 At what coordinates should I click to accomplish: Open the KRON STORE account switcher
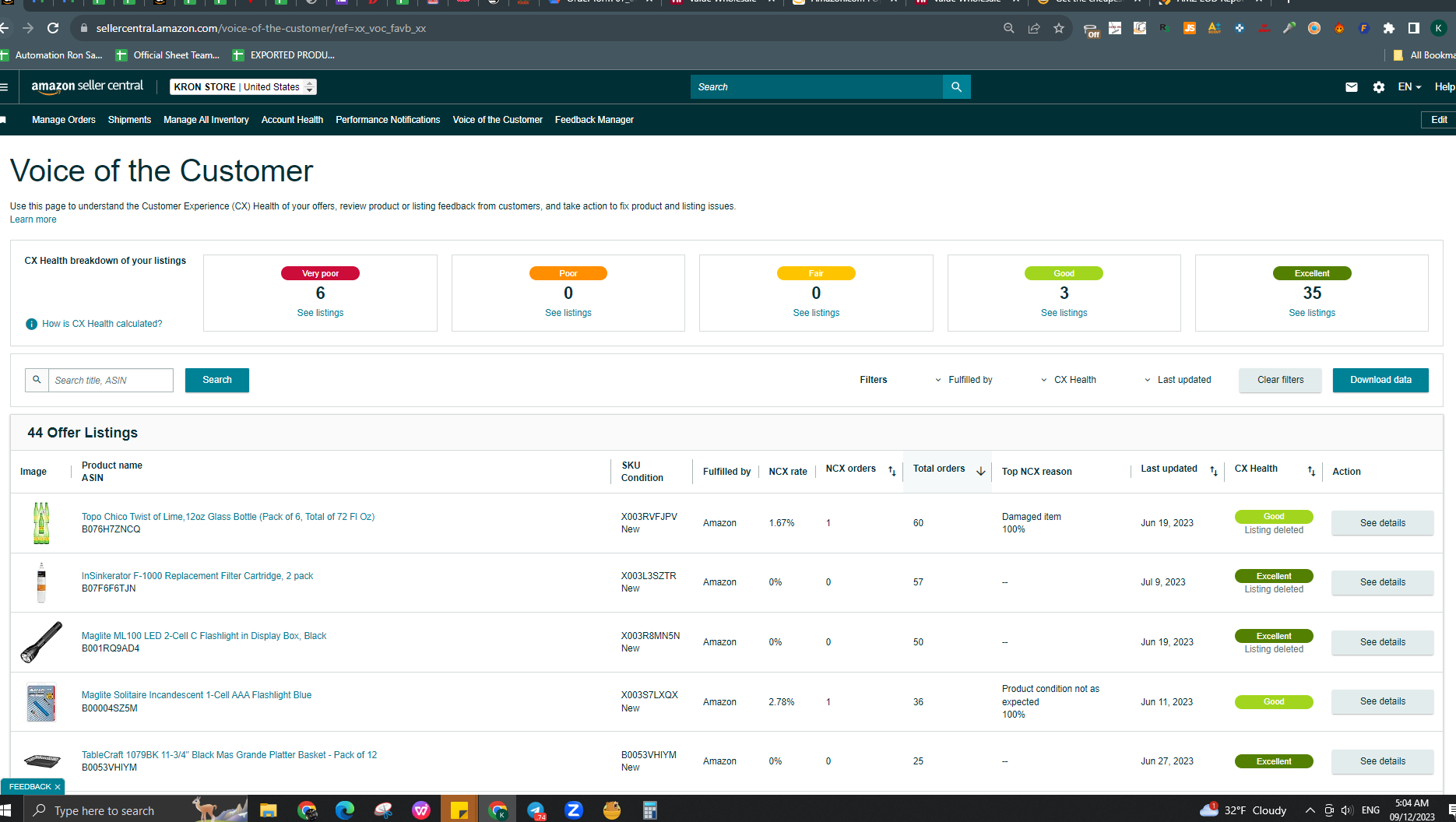(x=243, y=87)
